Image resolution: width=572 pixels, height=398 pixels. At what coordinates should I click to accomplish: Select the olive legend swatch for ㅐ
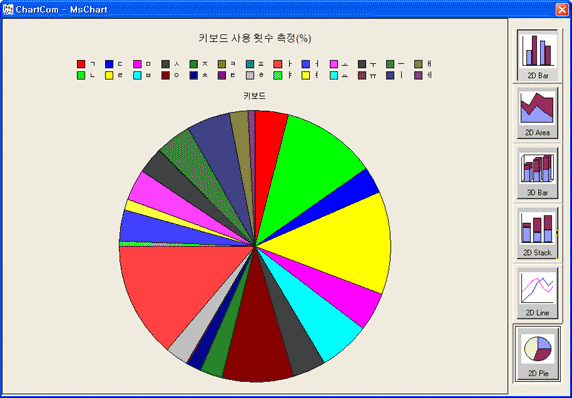418,64
